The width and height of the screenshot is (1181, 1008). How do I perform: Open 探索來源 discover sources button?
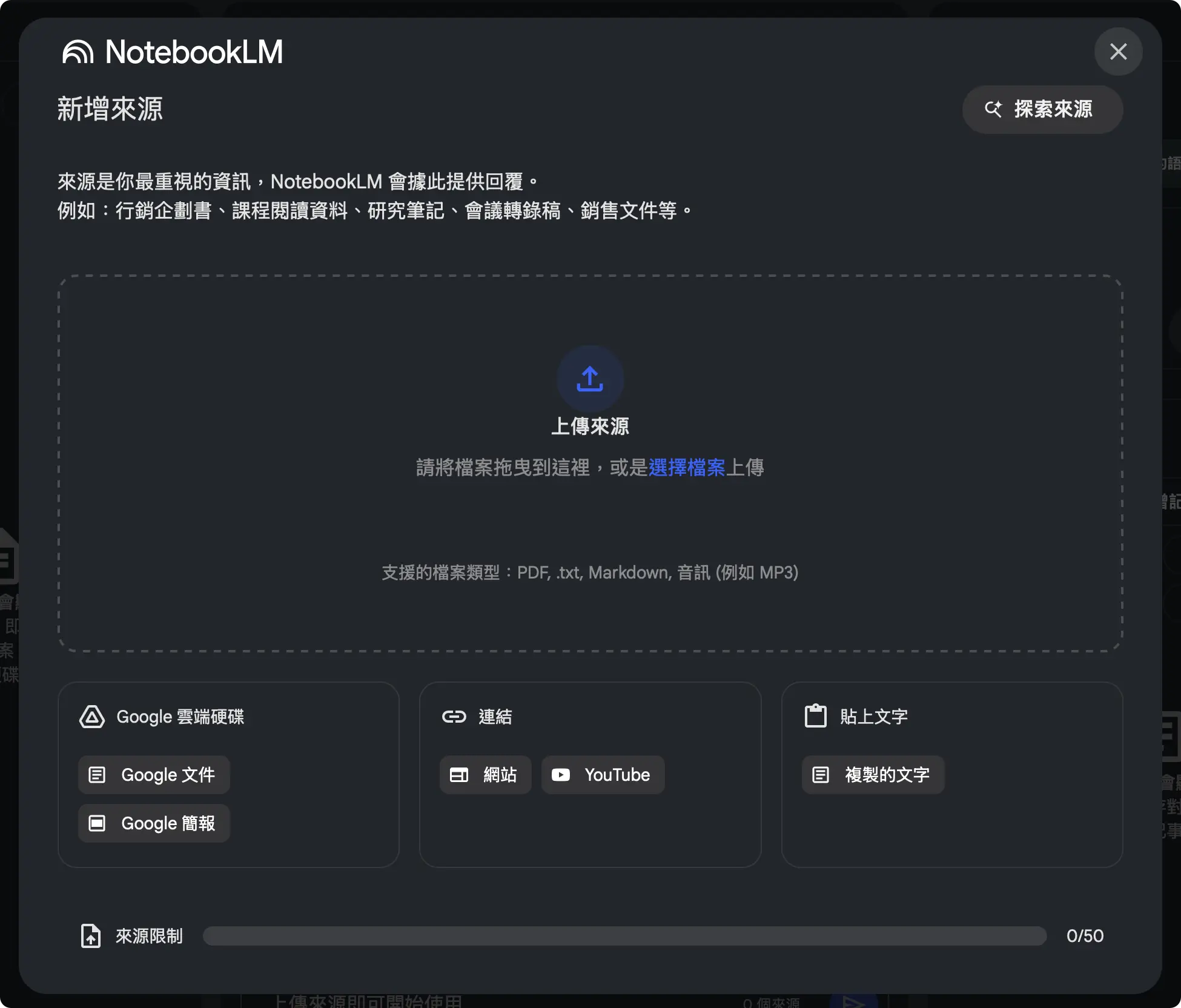pyautogui.click(x=1042, y=109)
